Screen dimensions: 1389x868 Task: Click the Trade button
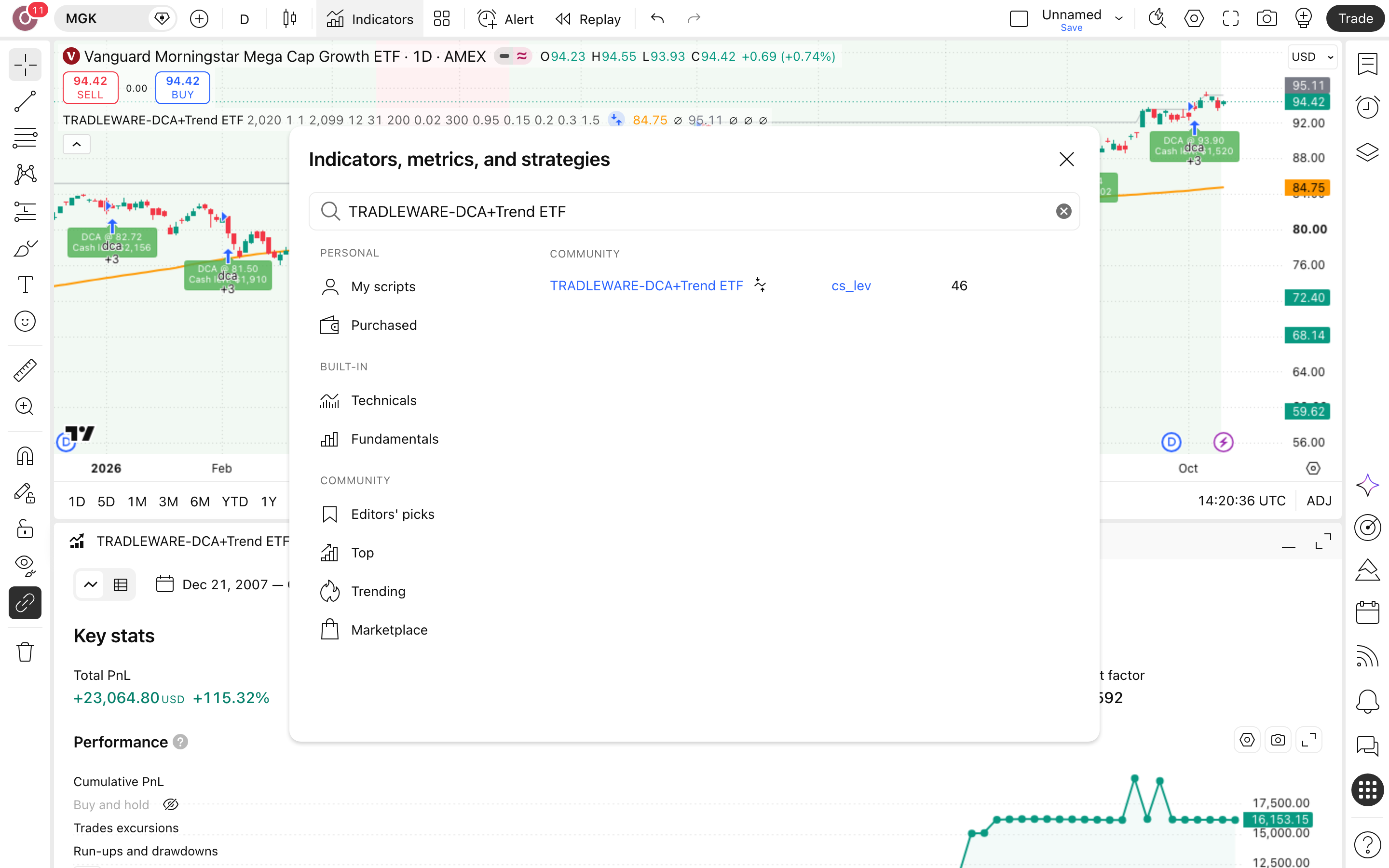1355,19
